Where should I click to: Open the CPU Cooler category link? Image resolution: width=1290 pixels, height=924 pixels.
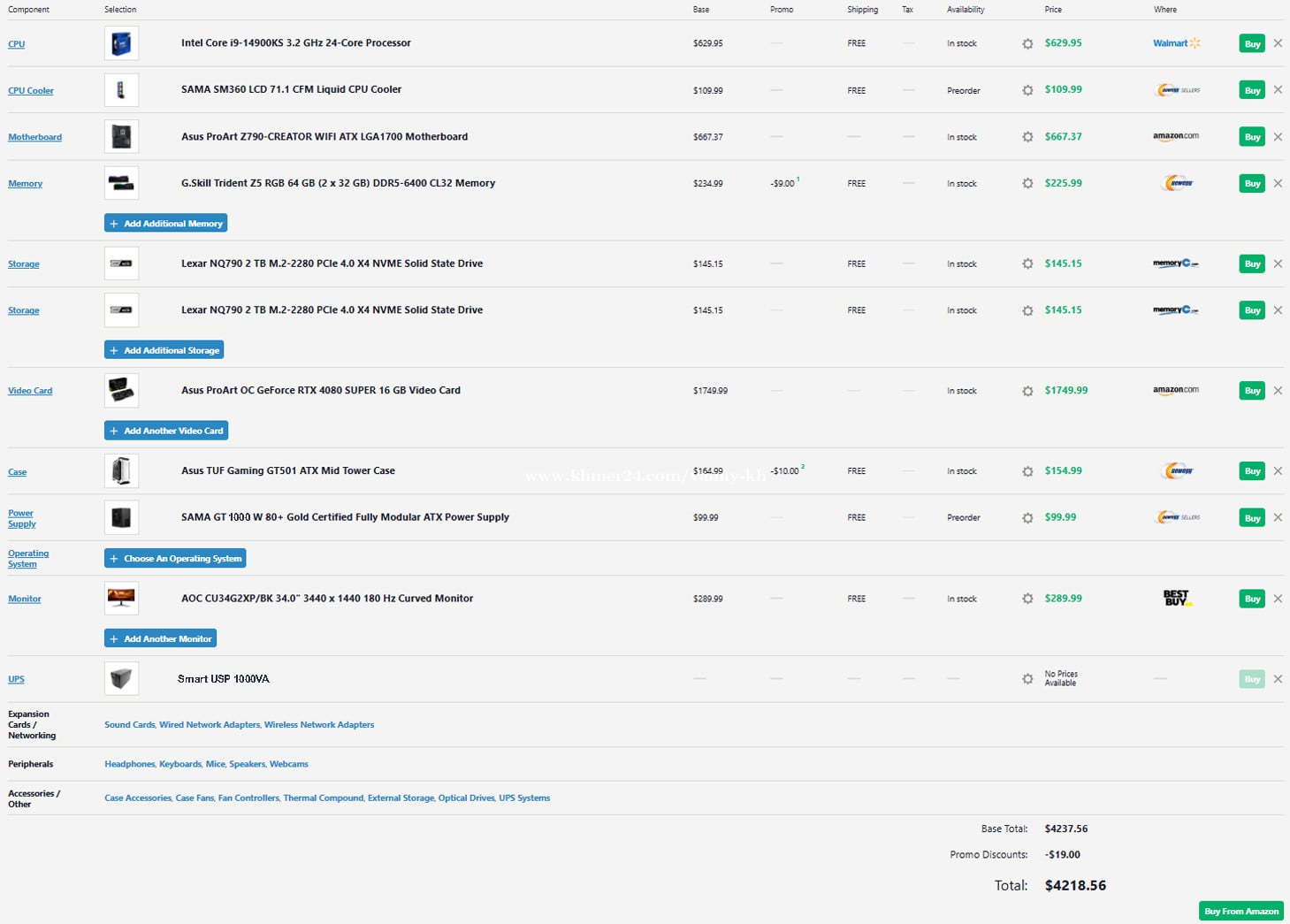coord(31,91)
